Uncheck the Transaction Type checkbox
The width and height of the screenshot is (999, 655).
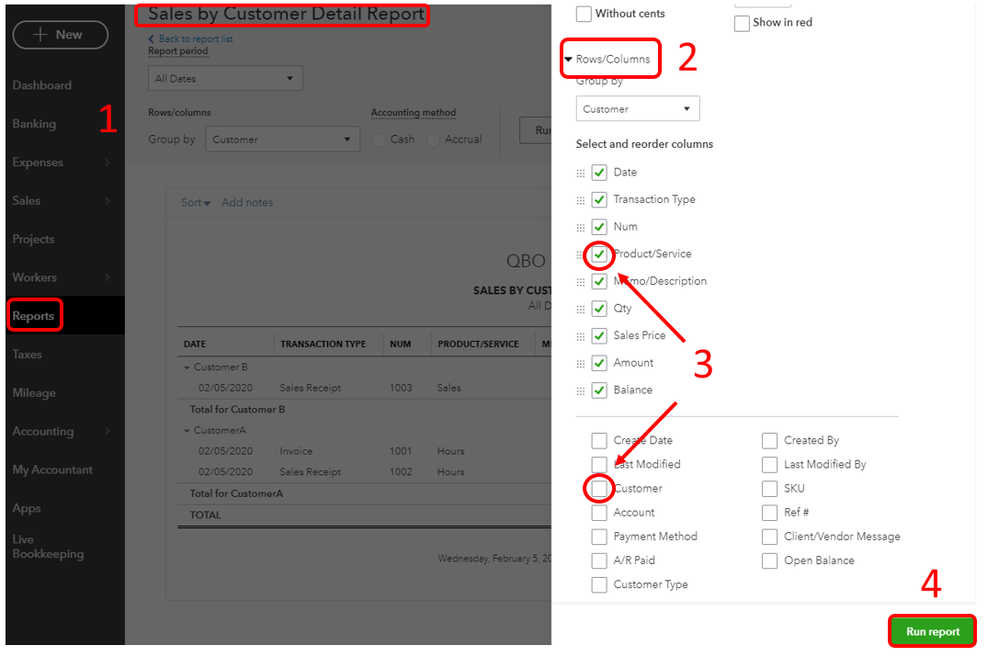[x=599, y=200]
